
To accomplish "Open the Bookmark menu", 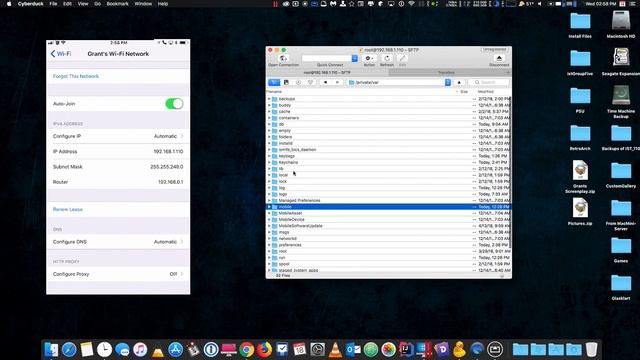I will [118, 4].
